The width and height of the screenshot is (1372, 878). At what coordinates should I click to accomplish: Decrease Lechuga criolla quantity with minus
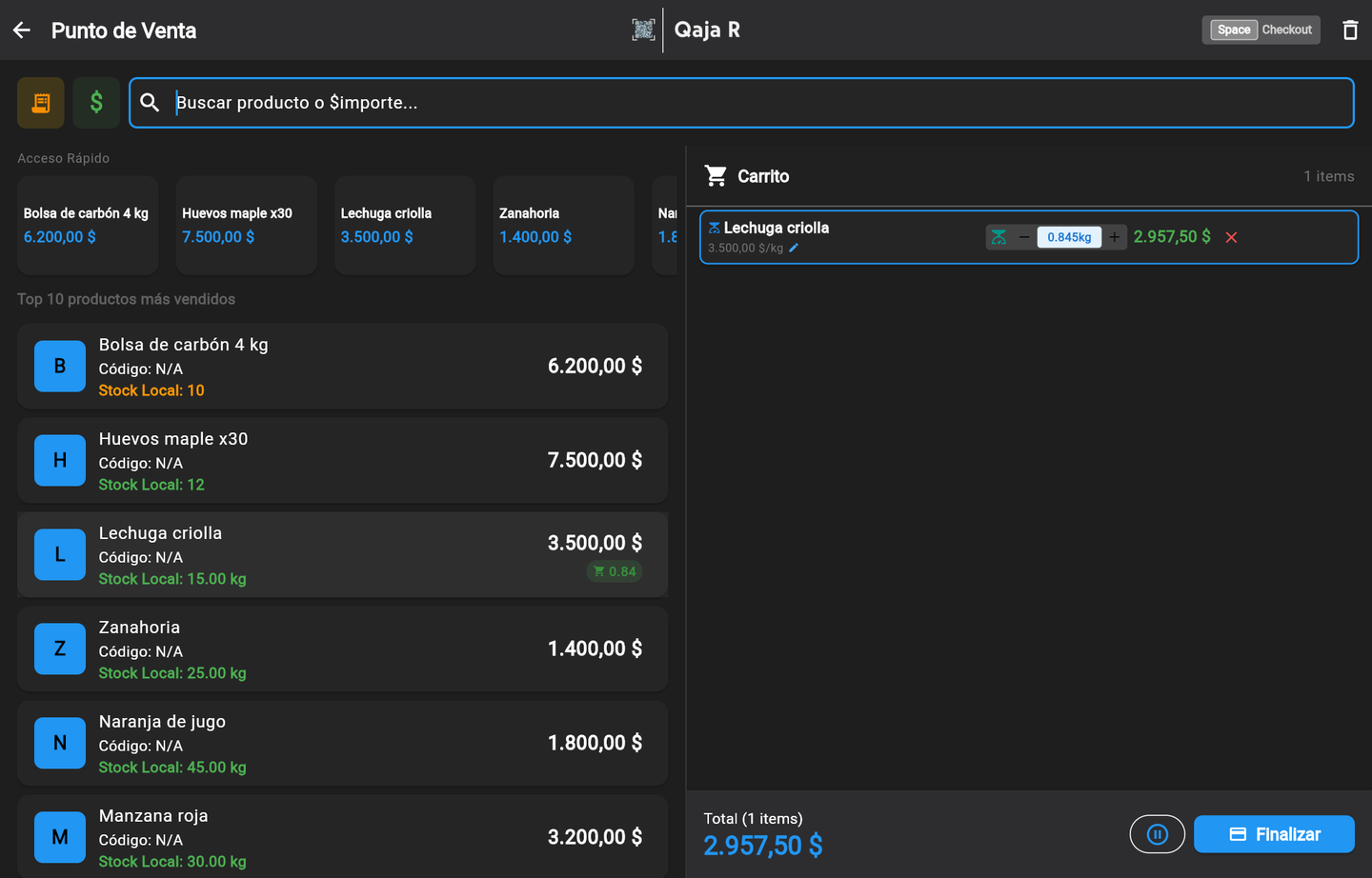pos(1024,237)
